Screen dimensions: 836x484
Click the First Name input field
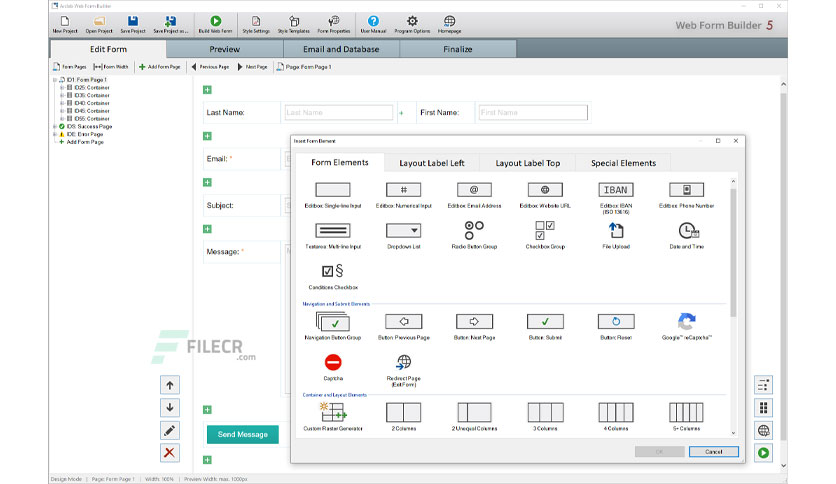click(x=533, y=112)
